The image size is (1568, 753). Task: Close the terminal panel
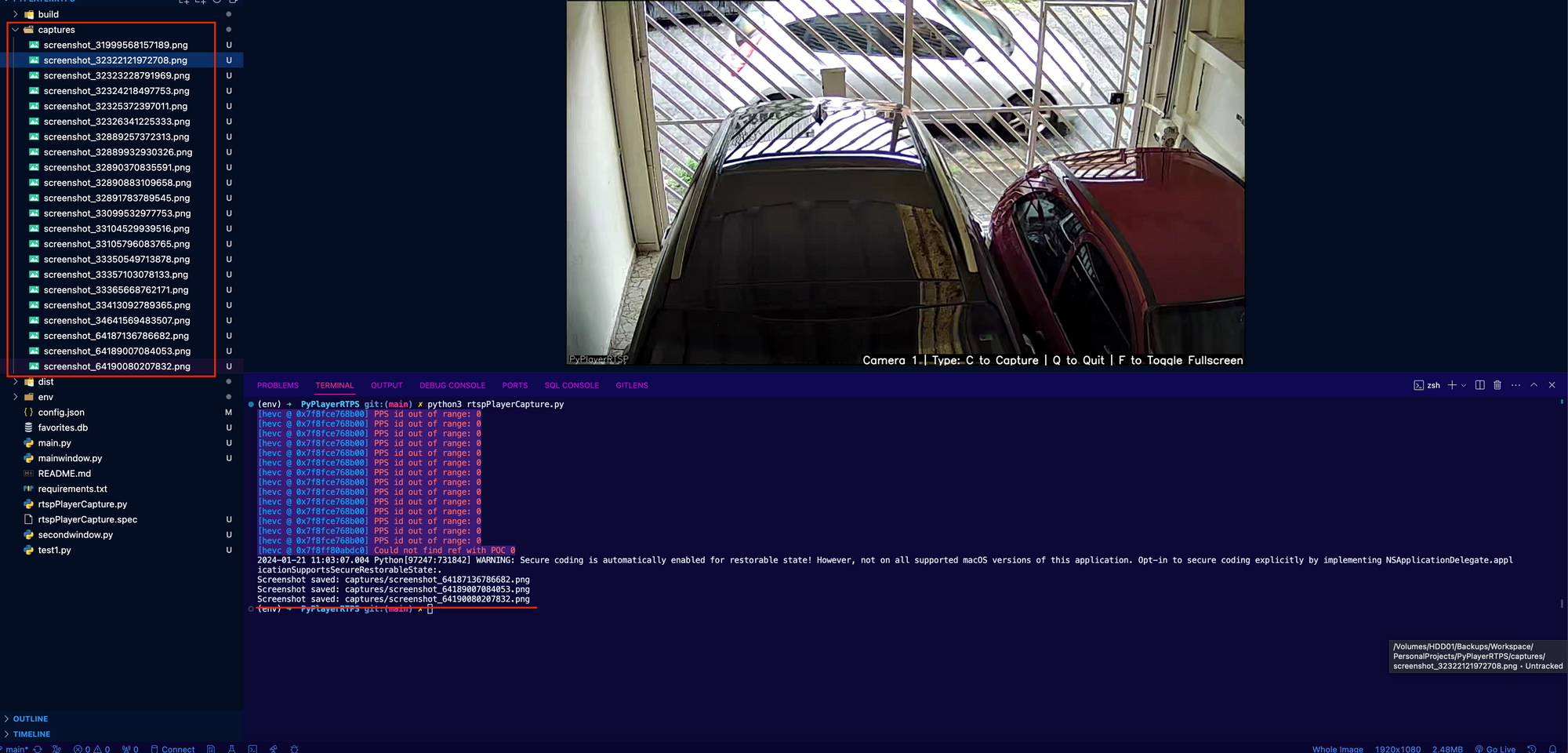pyautogui.click(x=1552, y=385)
